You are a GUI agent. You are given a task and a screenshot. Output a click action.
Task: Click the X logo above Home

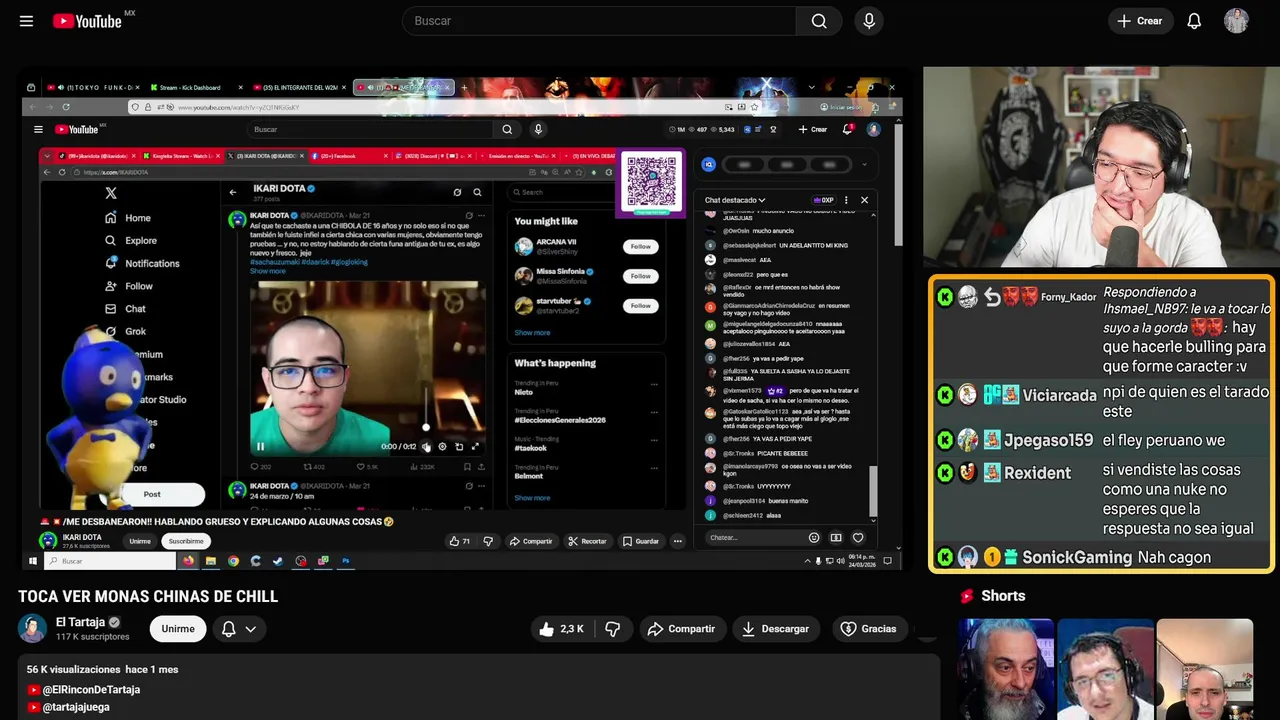pos(111,193)
